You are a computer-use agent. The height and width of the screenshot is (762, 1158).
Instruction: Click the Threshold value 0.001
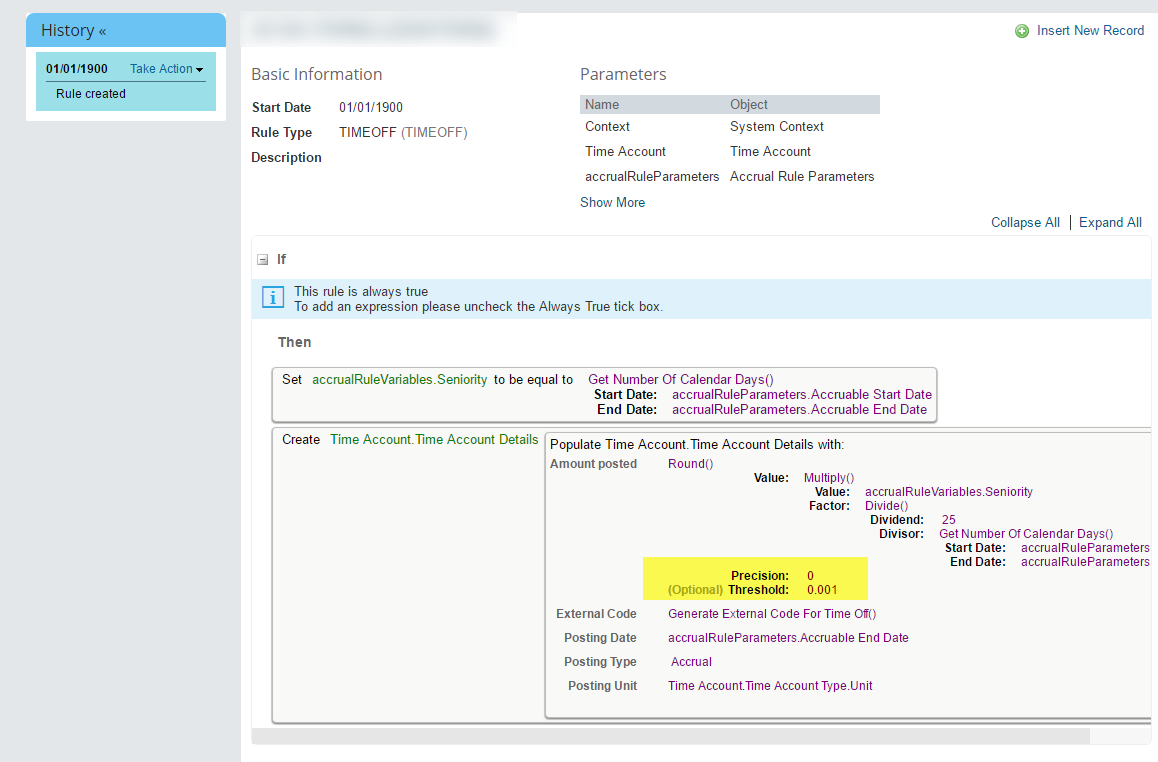click(x=822, y=590)
